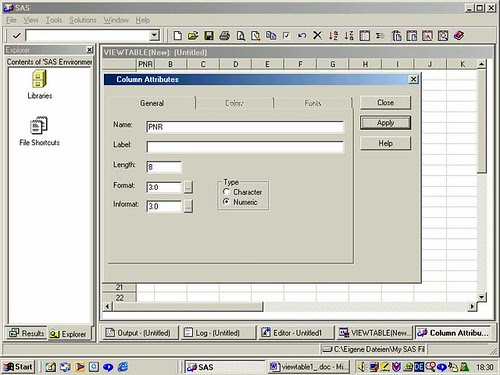Viewport: 500px width, 375px height.
Task: Click the Undo arrow toolbar icon
Action: coord(302,35)
